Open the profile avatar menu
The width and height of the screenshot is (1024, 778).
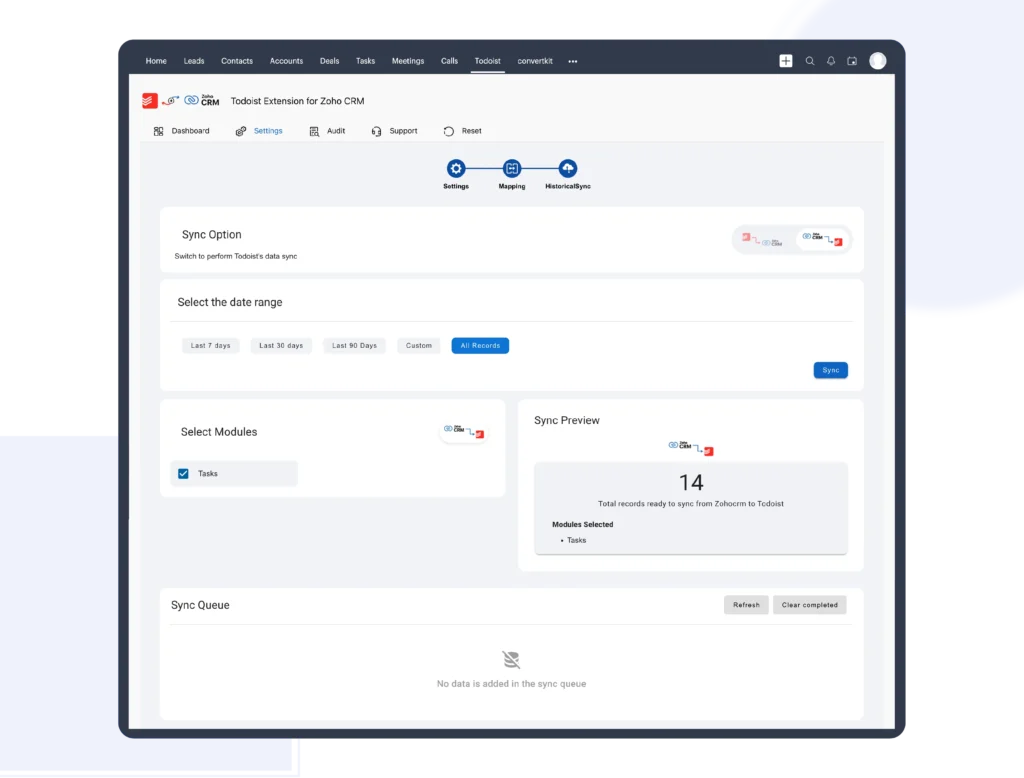pyautogui.click(x=877, y=60)
